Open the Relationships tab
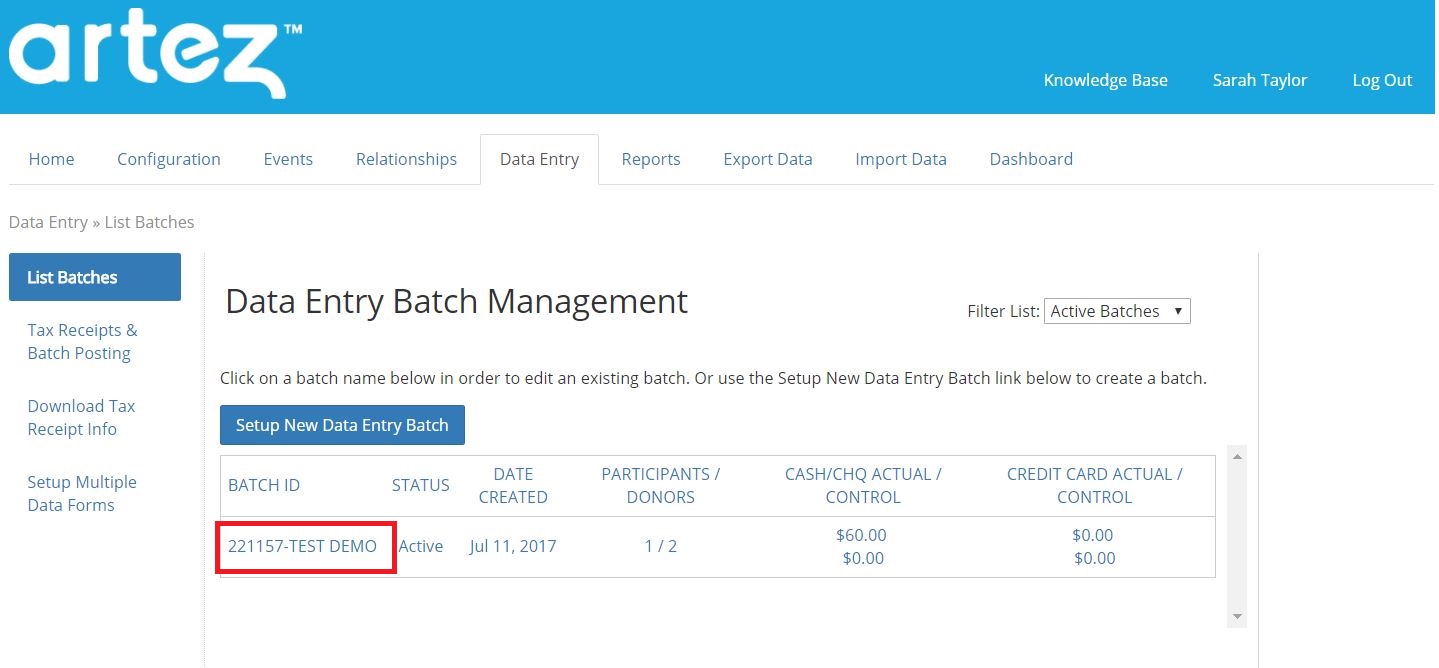1439x668 pixels. [x=406, y=159]
